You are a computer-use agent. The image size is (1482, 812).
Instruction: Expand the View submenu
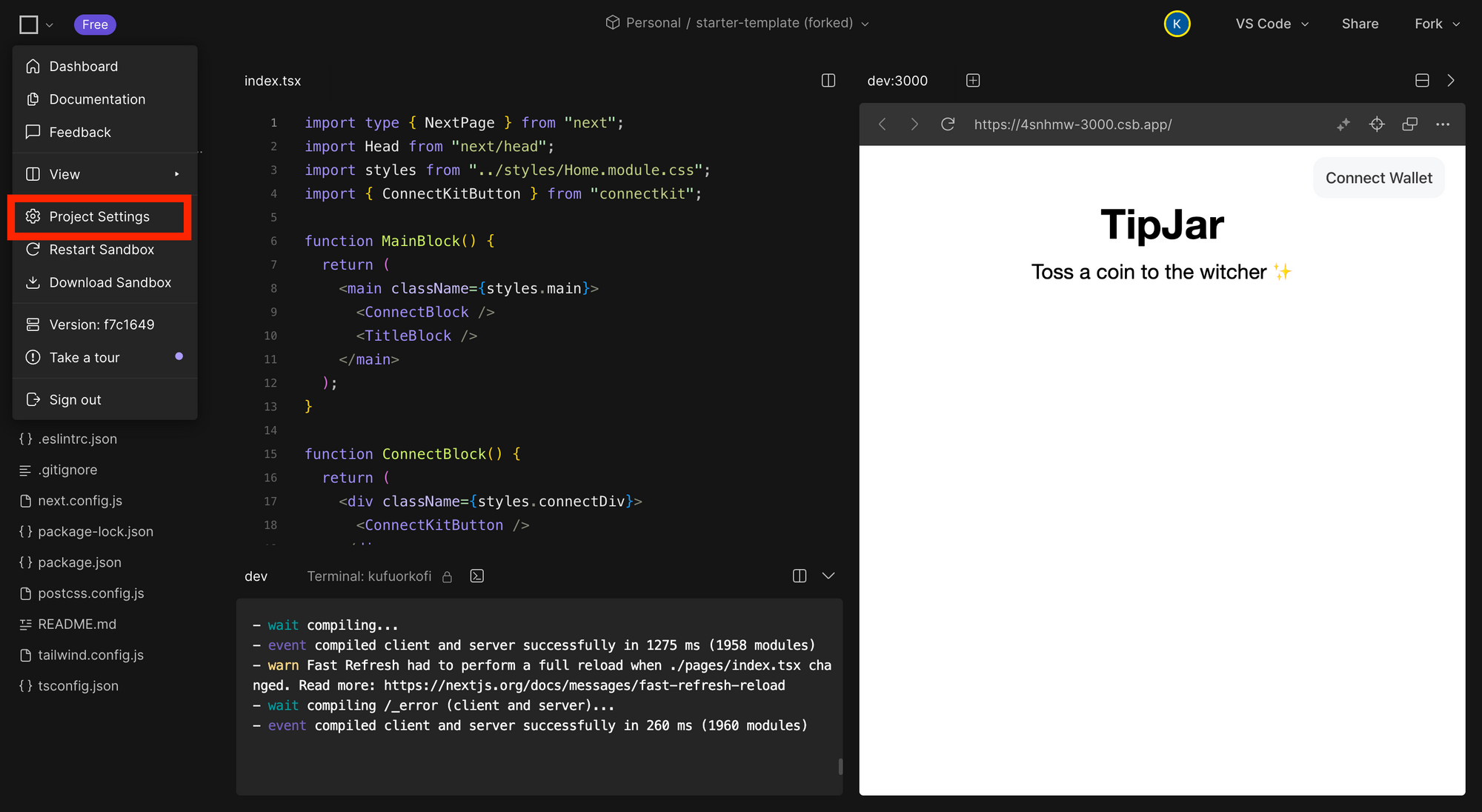104,174
